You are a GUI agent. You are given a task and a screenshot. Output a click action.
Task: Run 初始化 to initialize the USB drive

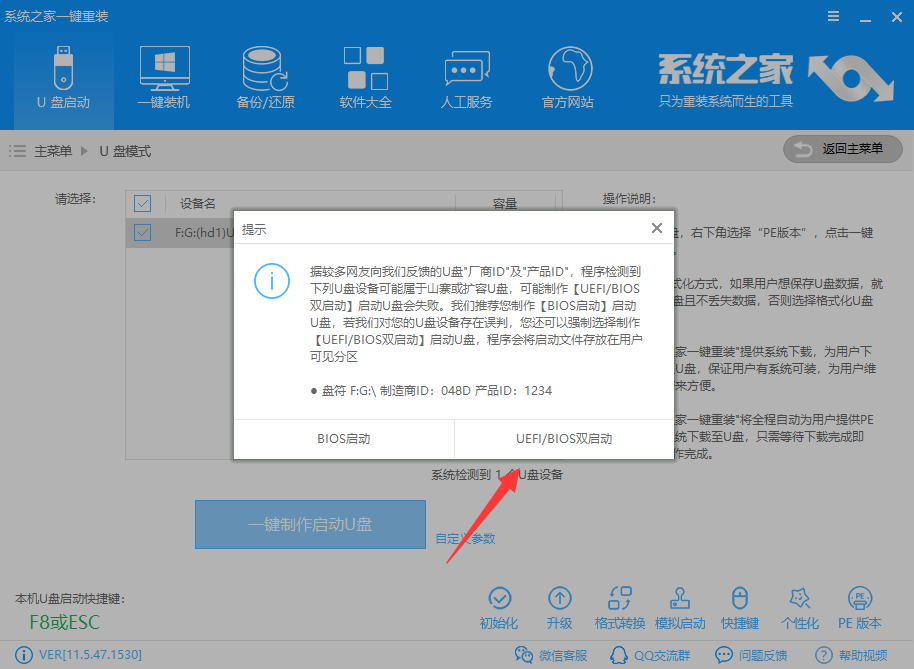pos(500,605)
